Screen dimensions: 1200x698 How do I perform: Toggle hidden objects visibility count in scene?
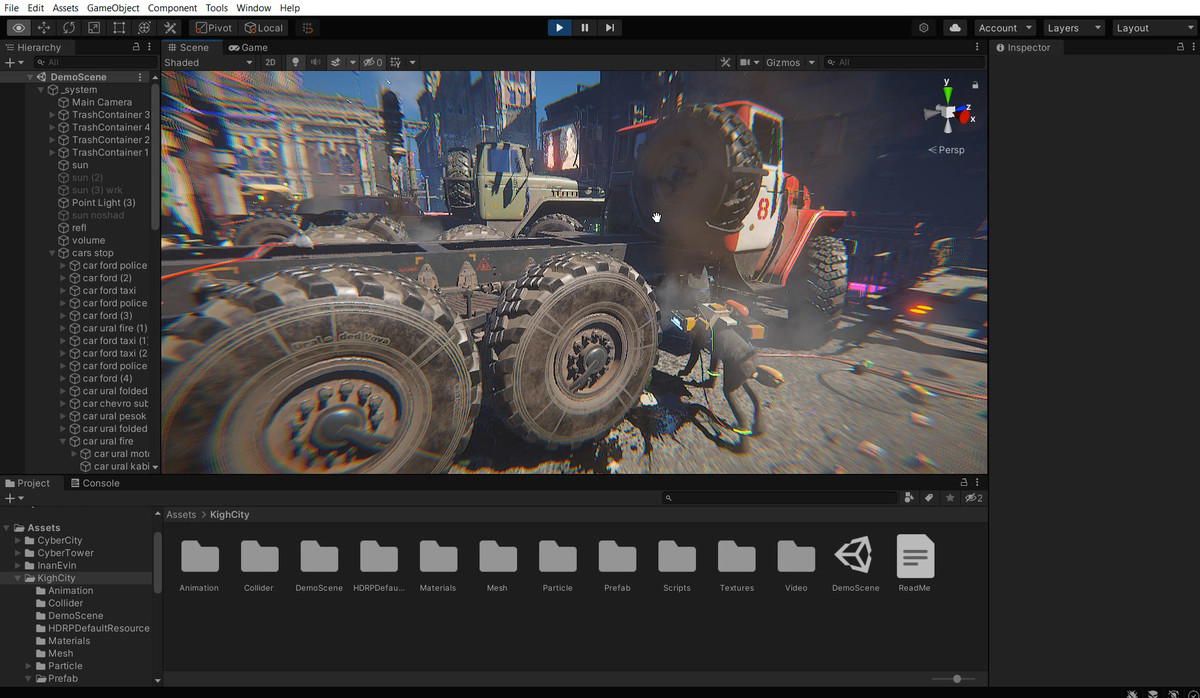coord(373,62)
